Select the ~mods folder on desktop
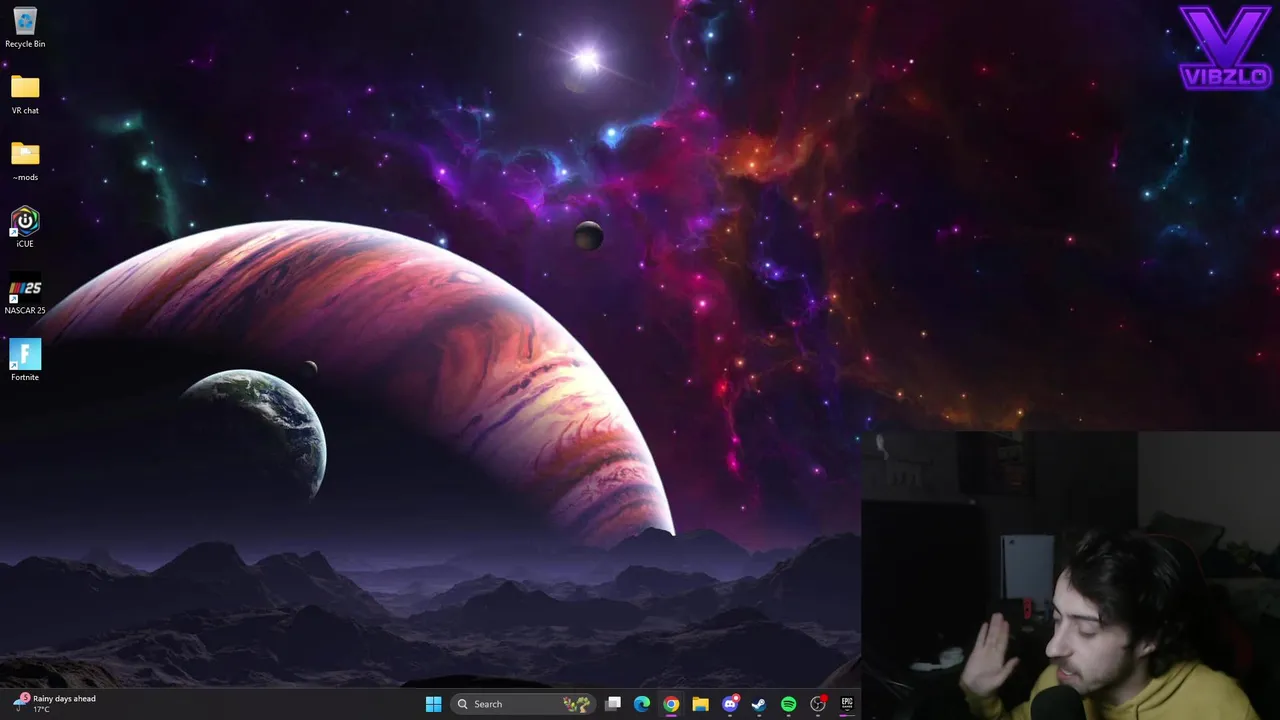The height and width of the screenshot is (720, 1280). pyautogui.click(x=25, y=162)
